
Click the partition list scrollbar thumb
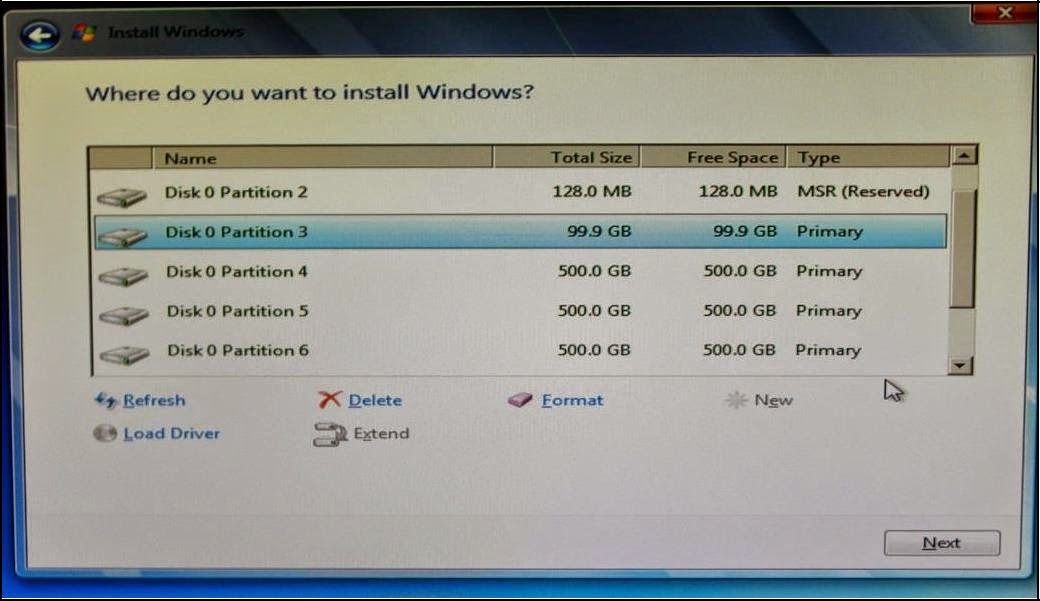coord(962,249)
